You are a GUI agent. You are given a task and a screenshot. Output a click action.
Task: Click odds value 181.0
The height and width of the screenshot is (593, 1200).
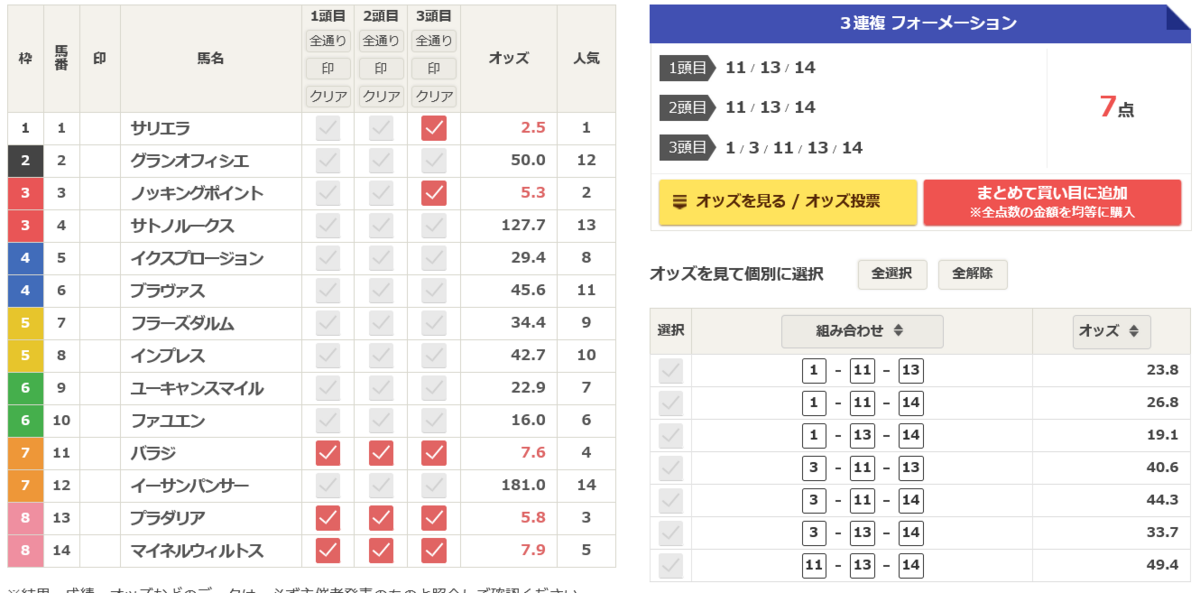click(523, 485)
